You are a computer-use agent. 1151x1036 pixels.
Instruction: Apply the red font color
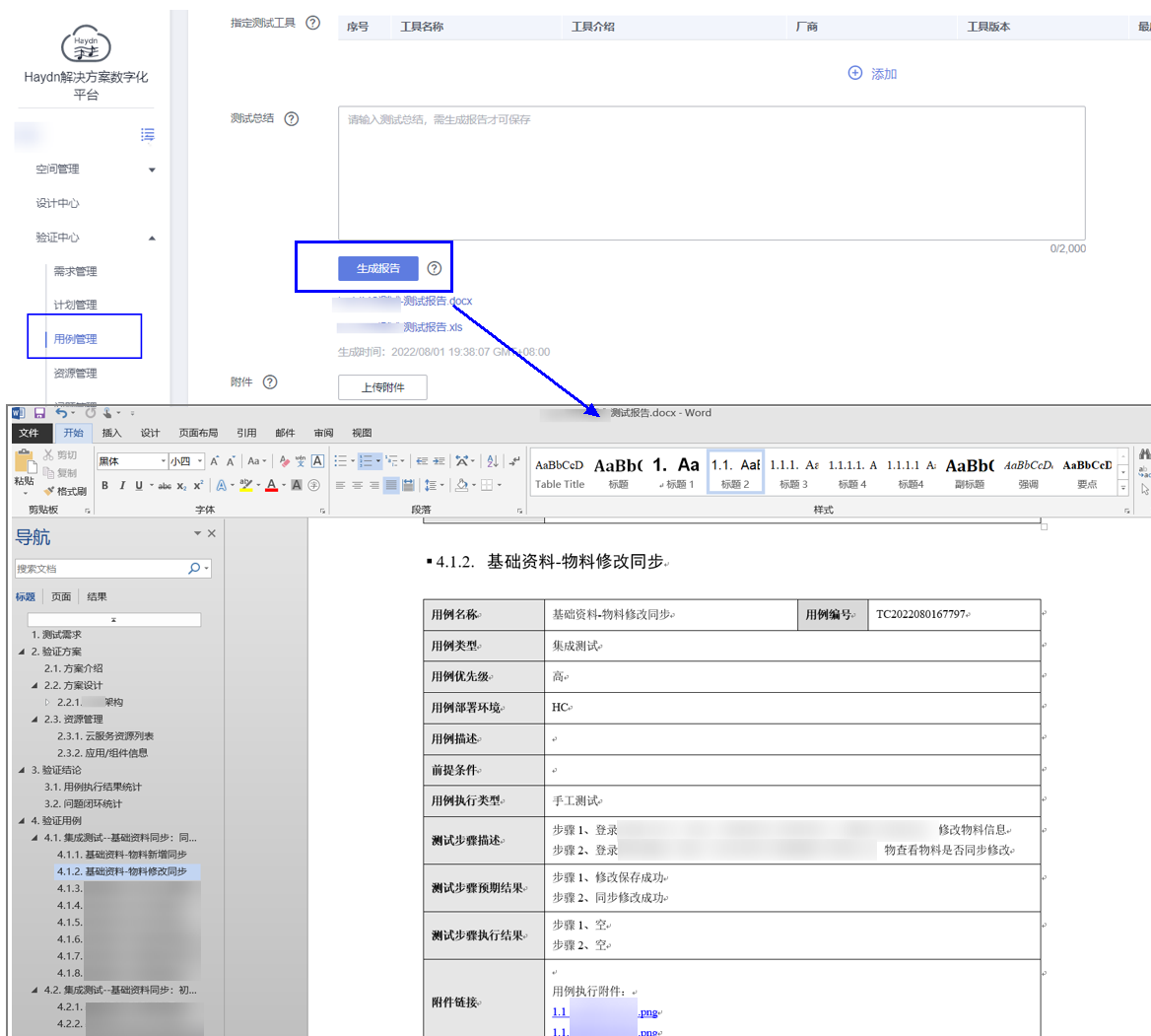272,485
